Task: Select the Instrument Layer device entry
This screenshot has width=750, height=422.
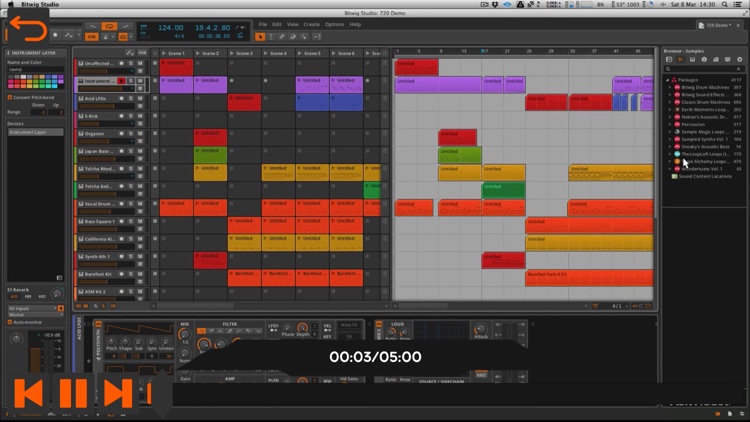Action: point(35,132)
